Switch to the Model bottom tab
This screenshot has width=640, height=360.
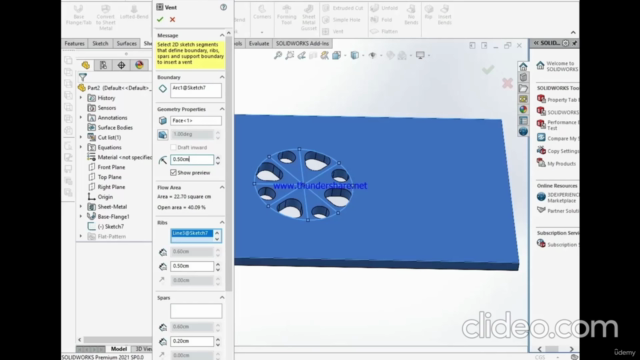click(x=119, y=349)
